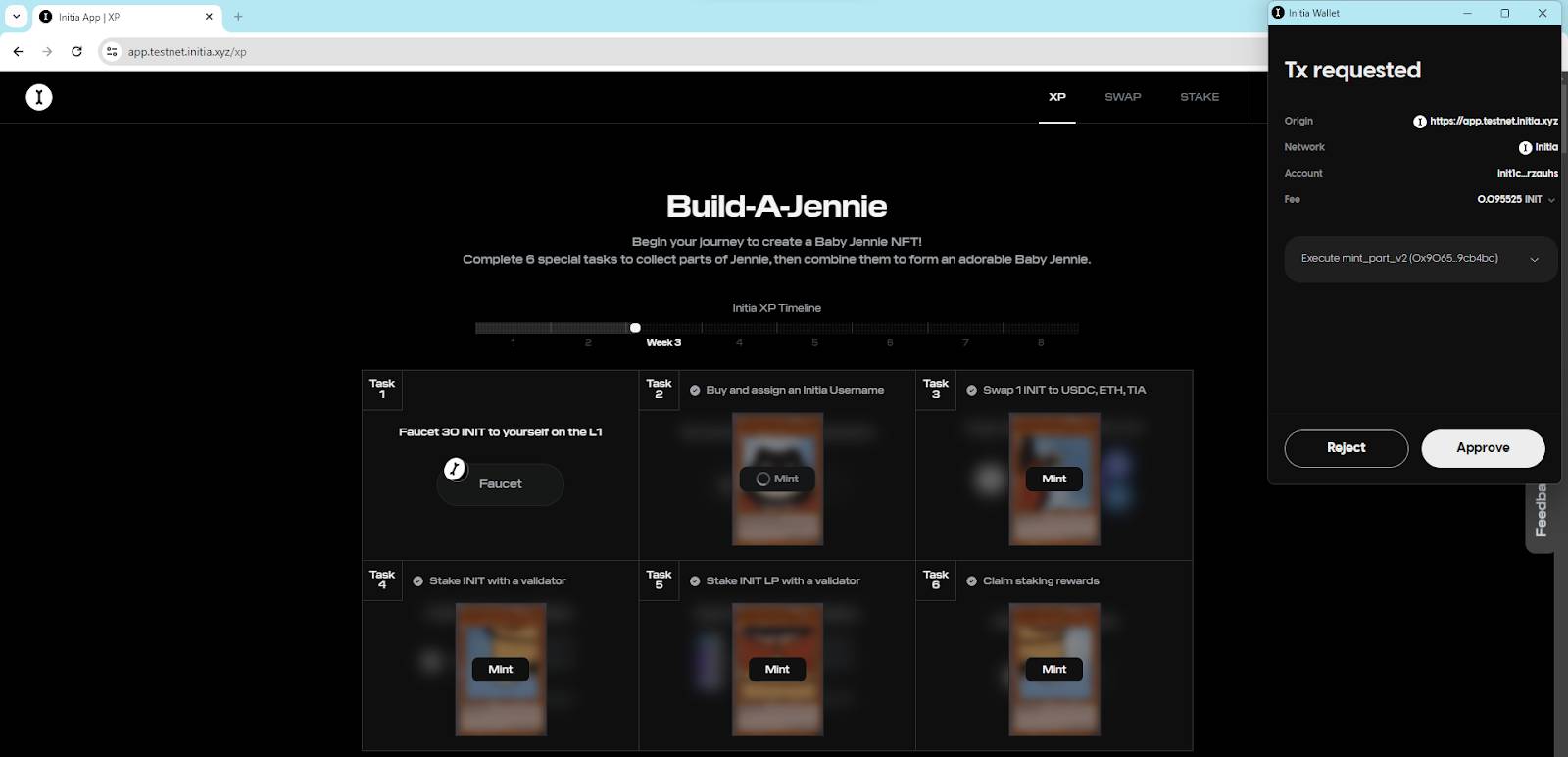This screenshot has height=757, width=1568.
Task: Click the Task 3 completed checkmark icon
Action: (972, 390)
